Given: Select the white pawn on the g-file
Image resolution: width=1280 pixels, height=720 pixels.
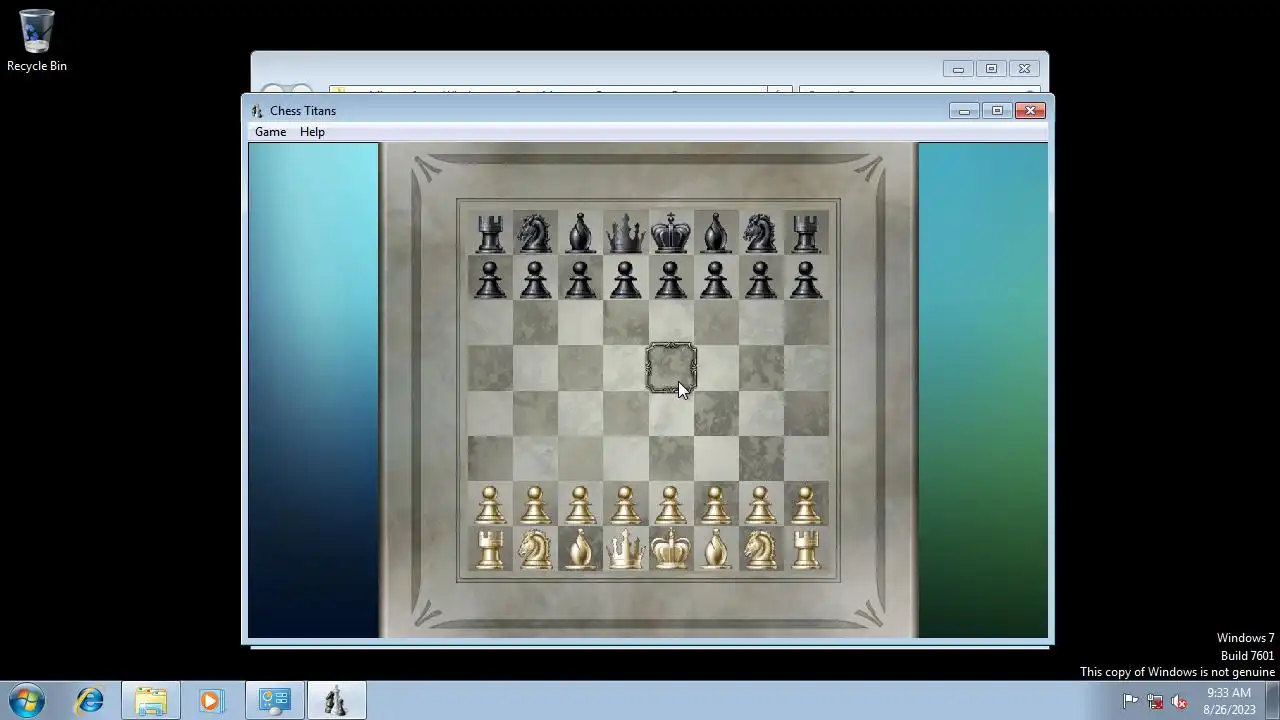Looking at the screenshot, I should [760, 505].
